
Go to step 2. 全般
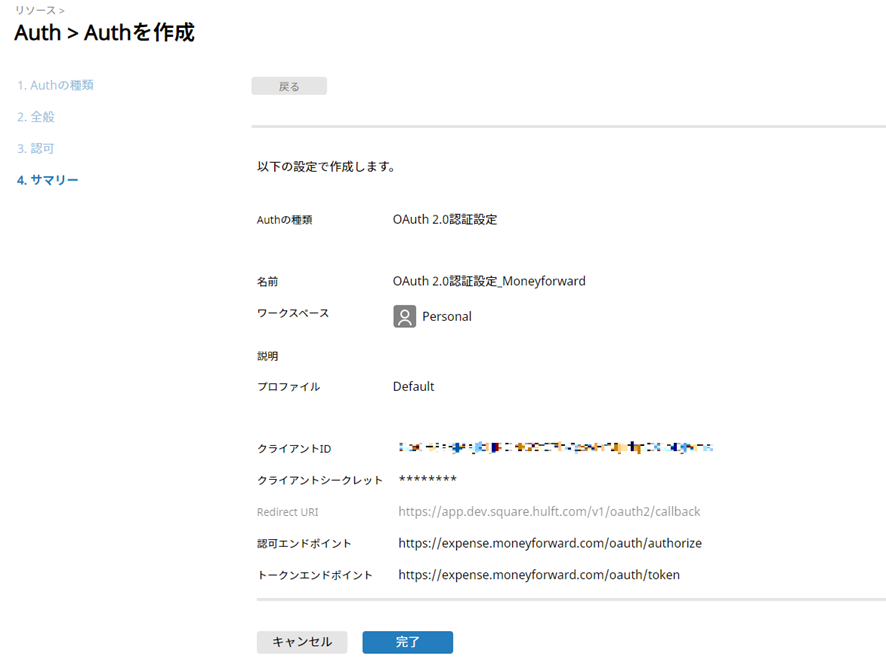[36, 117]
